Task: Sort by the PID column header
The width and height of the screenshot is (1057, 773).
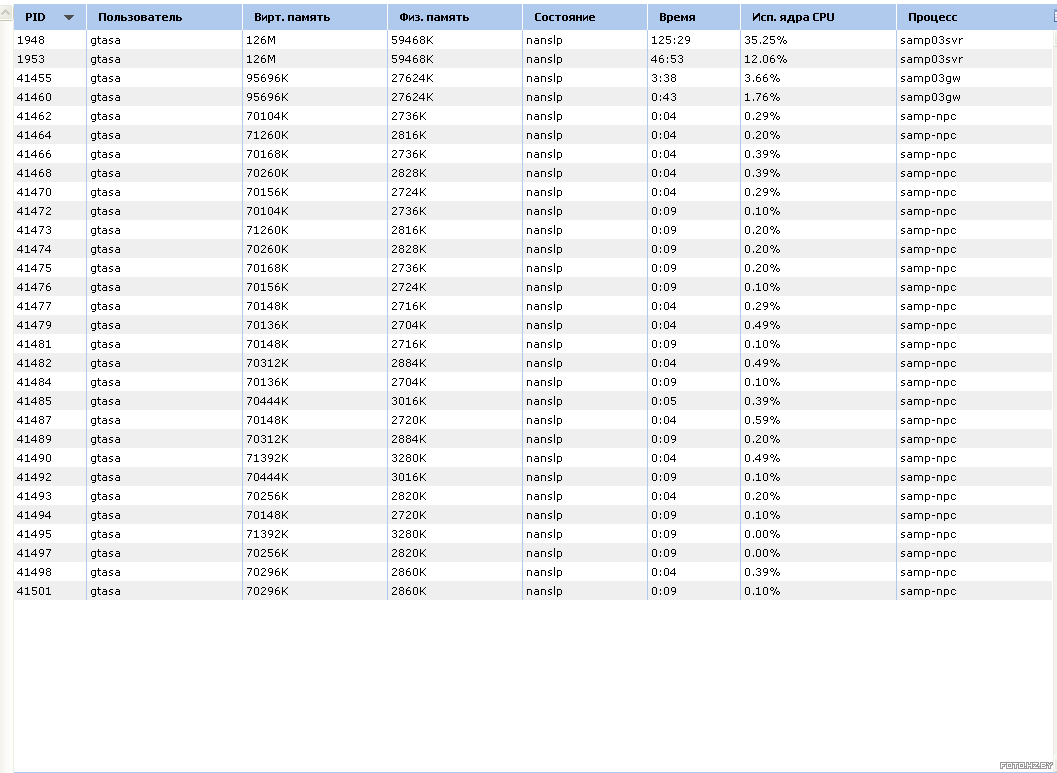Action: 50,18
